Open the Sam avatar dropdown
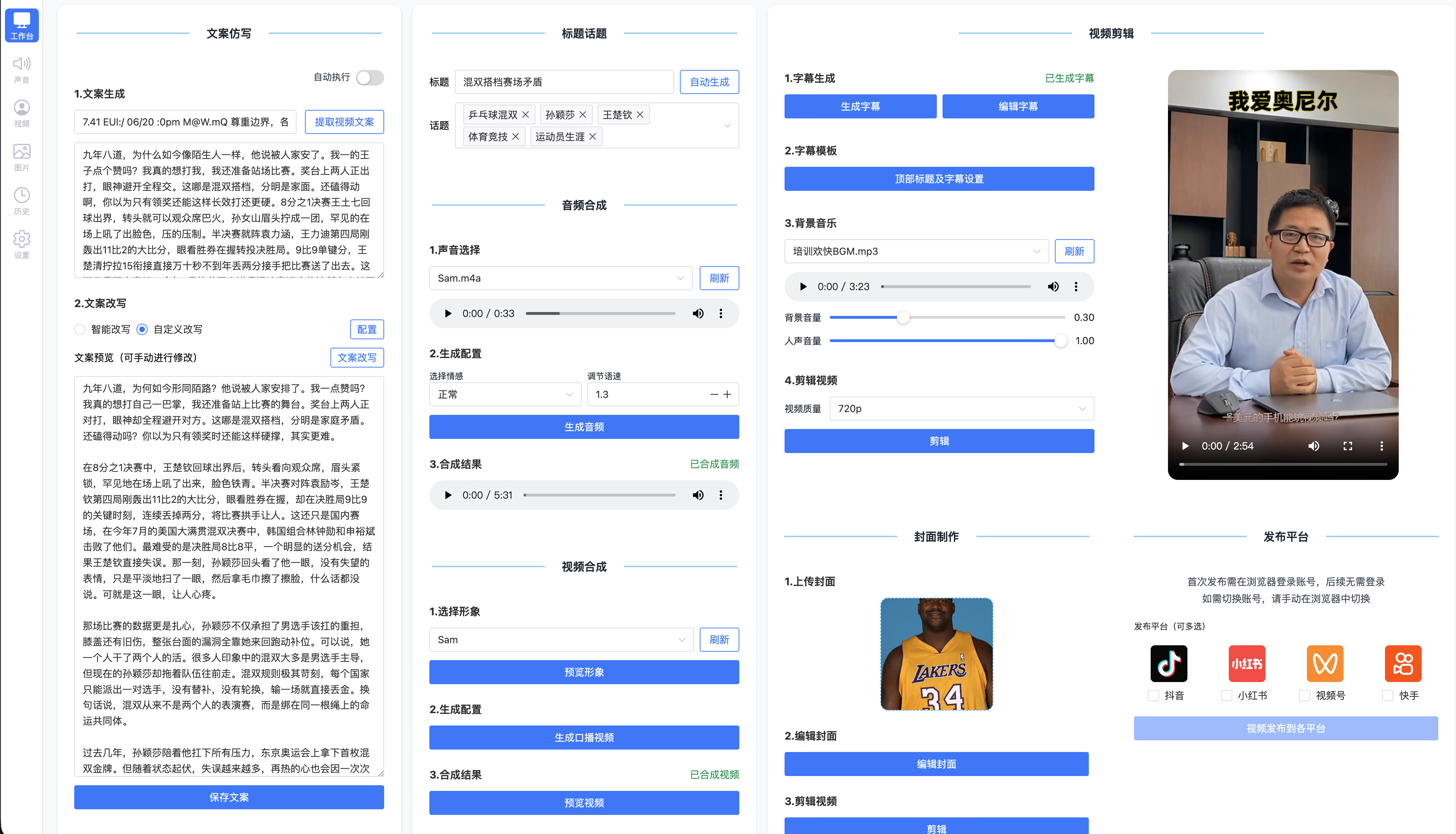The width and height of the screenshot is (1456, 834). [561, 640]
